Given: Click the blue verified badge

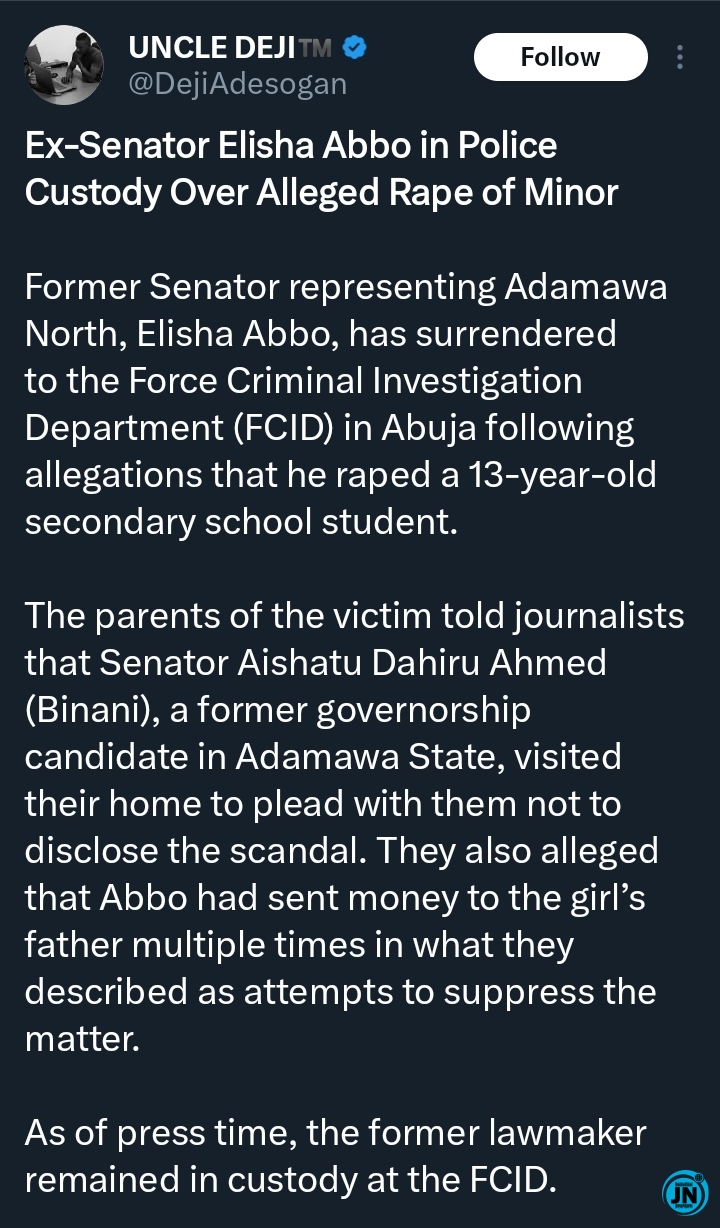Looking at the screenshot, I should coord(354,47).
